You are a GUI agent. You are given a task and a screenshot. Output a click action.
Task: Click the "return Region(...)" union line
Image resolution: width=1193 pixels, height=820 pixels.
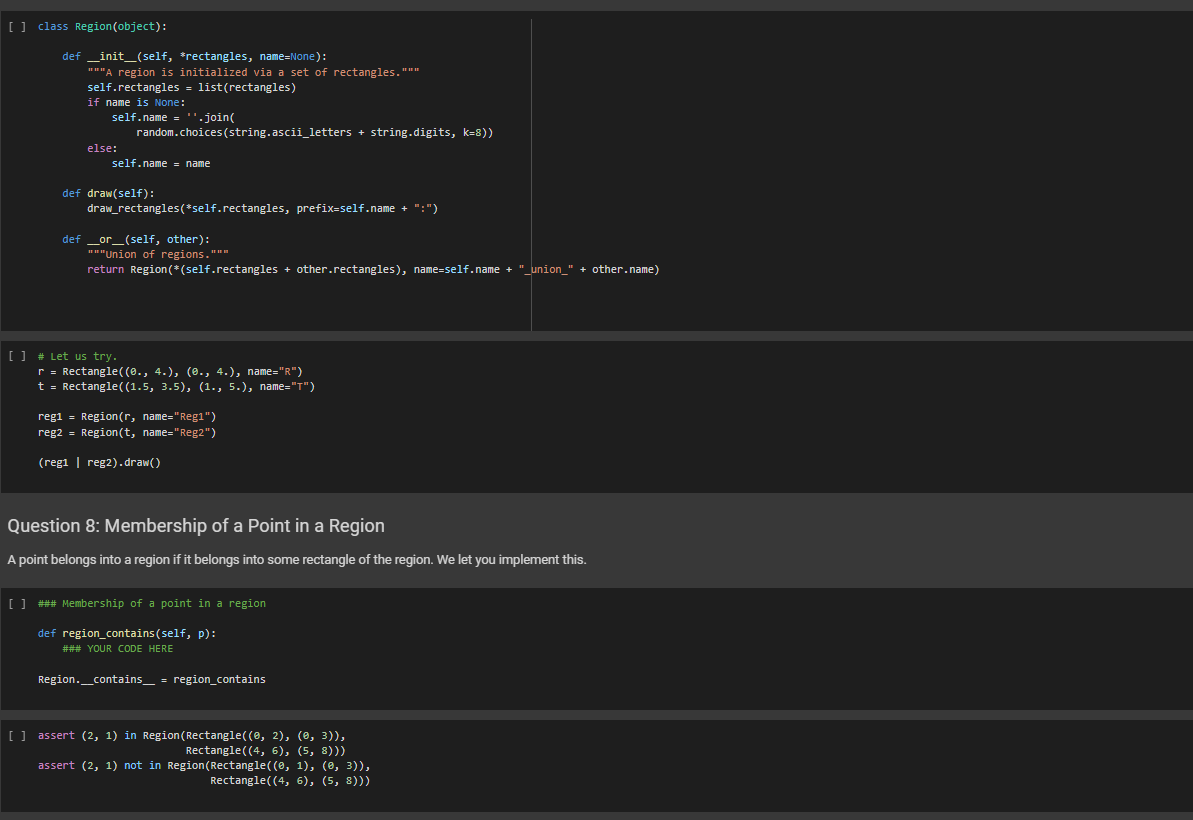[372, 270]
